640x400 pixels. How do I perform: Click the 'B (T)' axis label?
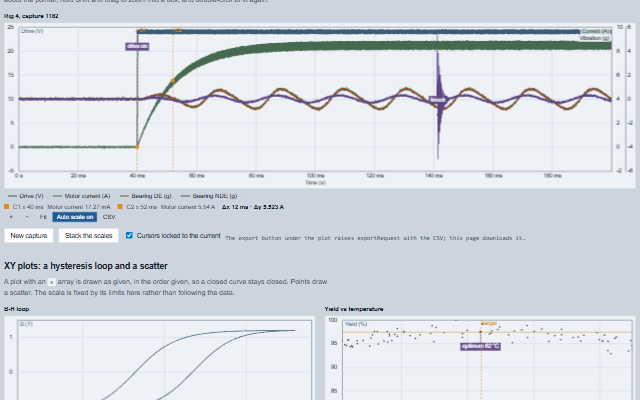point(27,324)
